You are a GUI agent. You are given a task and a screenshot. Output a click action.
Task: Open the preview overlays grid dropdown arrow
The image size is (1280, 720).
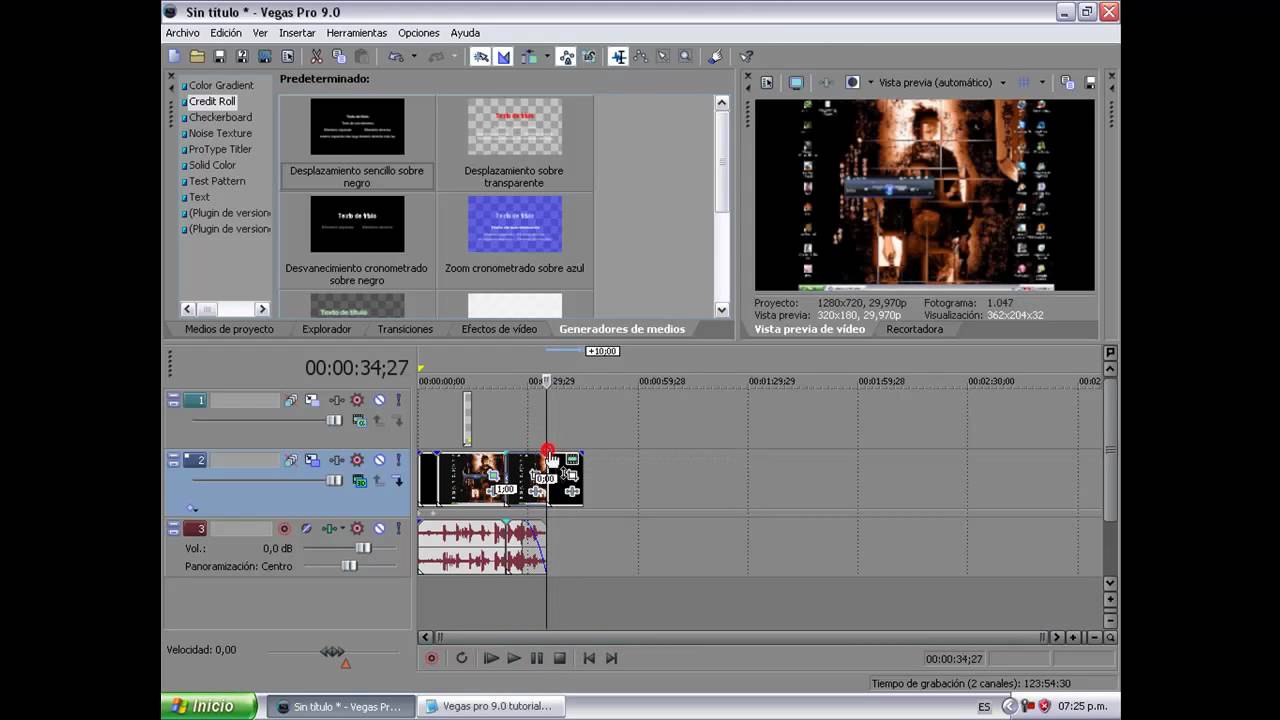coord(1042,83)
